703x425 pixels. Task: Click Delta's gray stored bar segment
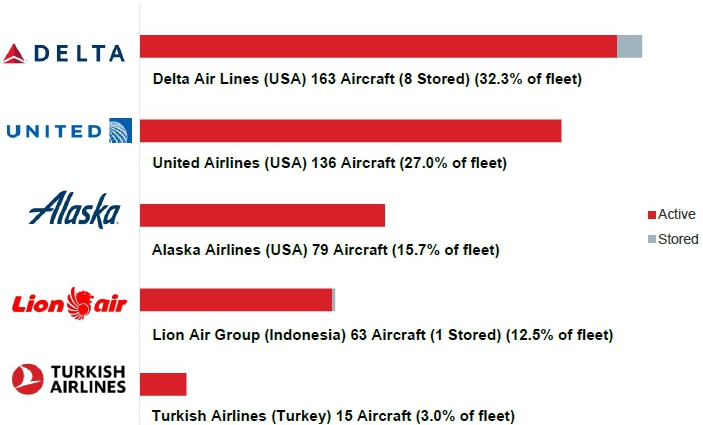(629, 46)
